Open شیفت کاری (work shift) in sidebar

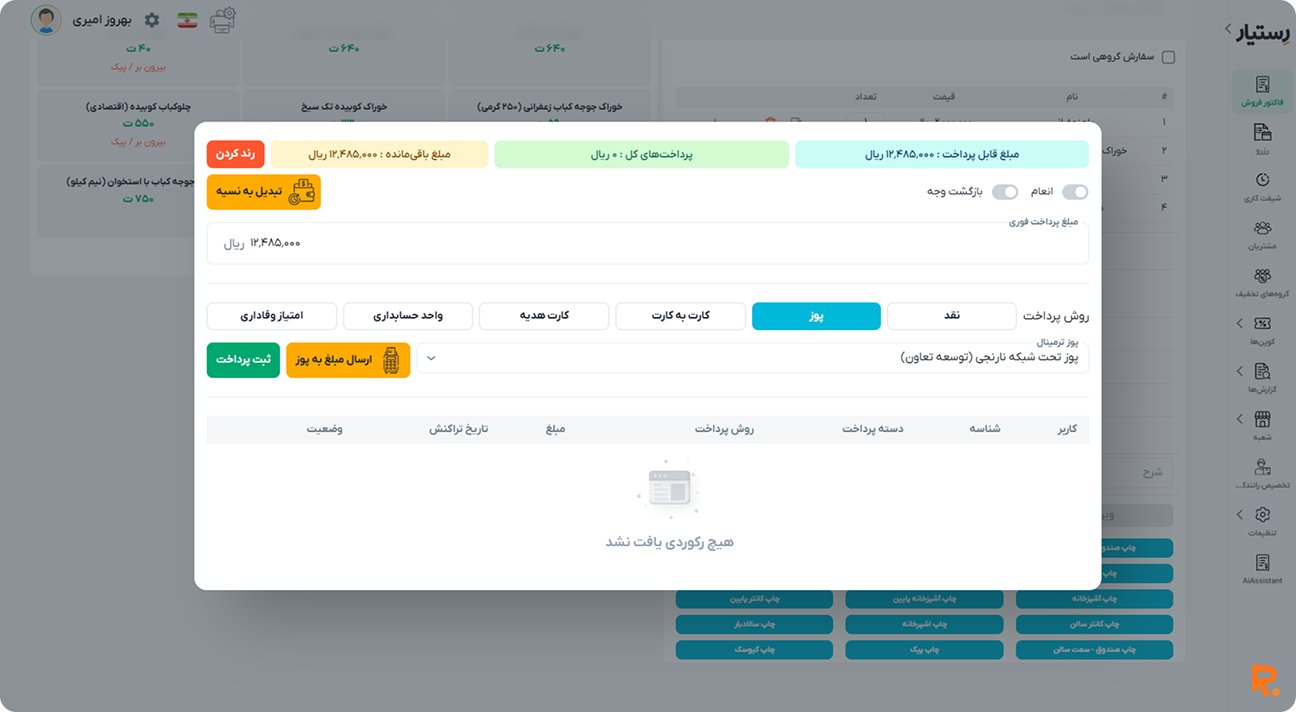coord(1262,186)
